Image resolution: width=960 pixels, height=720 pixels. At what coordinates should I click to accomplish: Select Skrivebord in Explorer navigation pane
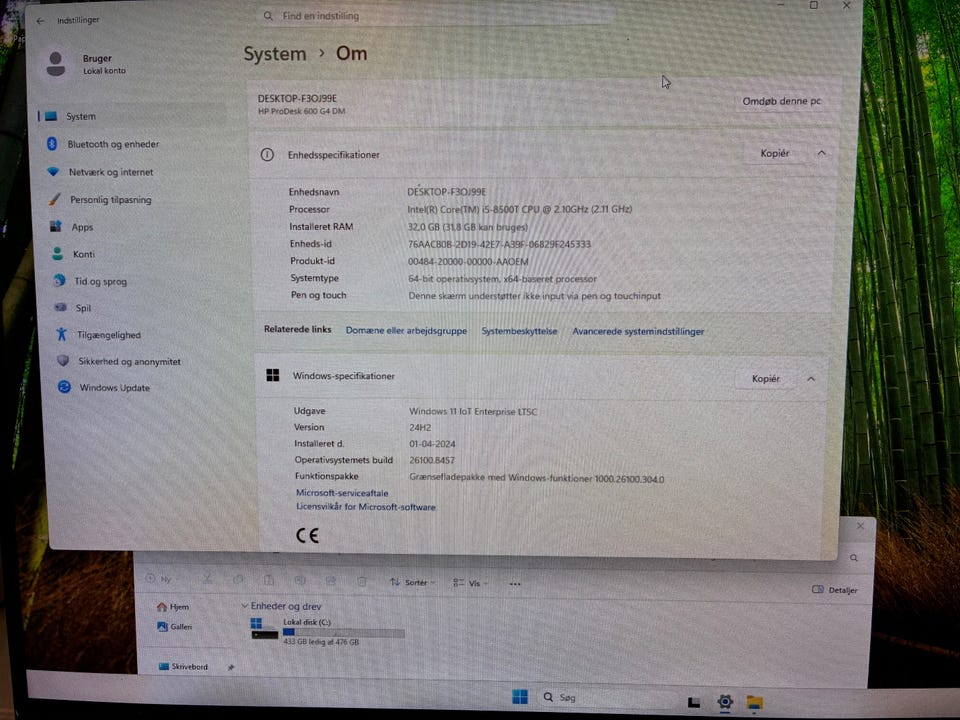183,667
